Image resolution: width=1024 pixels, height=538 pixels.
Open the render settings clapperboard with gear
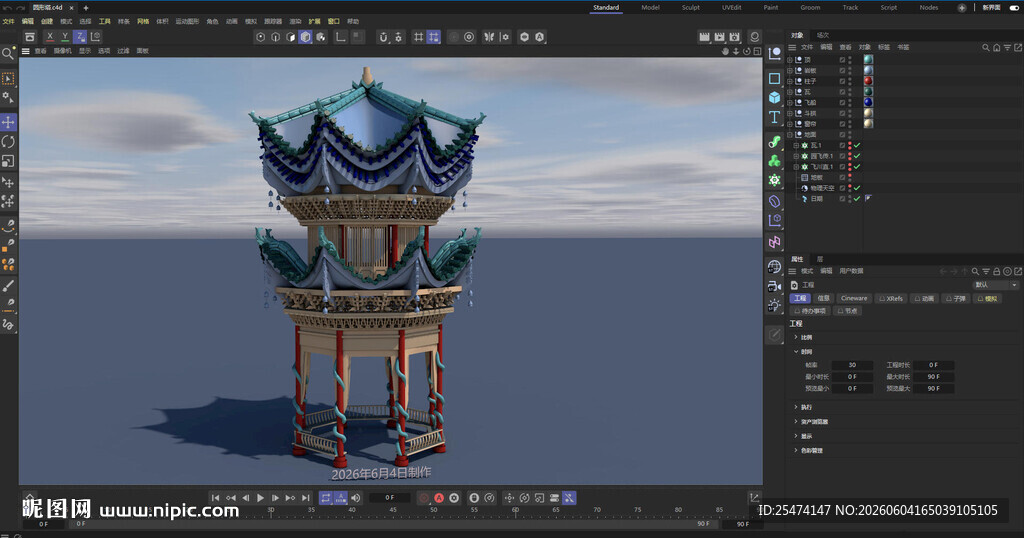tap(735, 37)
